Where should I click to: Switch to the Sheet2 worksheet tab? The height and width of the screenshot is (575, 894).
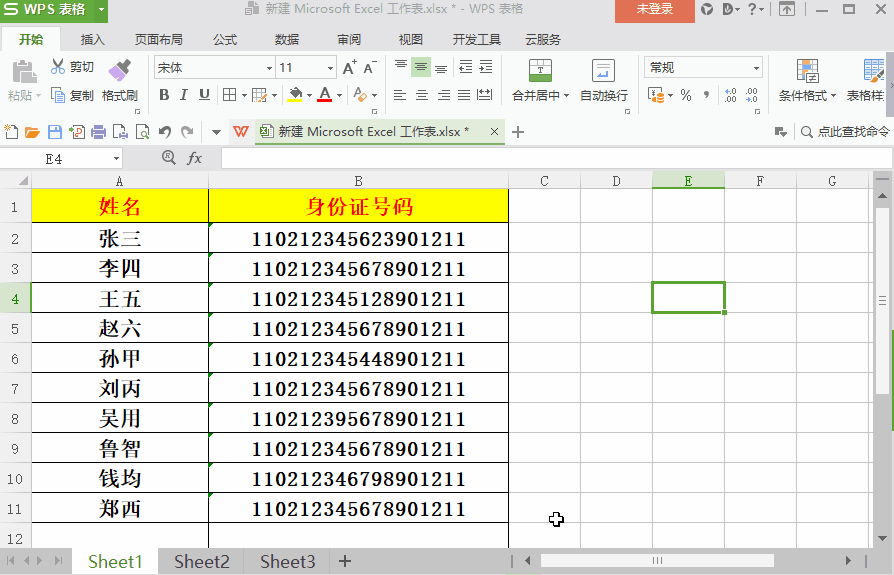(x=201, y=561)
